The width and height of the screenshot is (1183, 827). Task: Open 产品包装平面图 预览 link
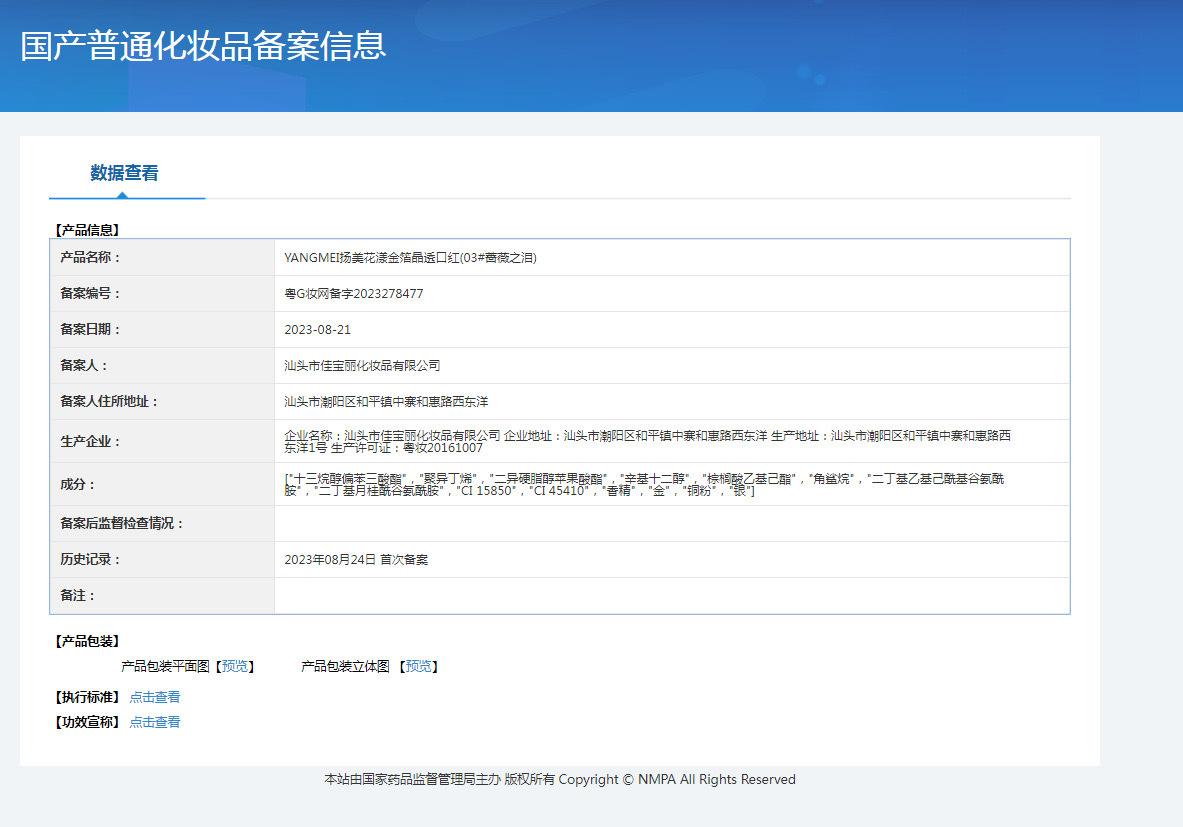235,666
